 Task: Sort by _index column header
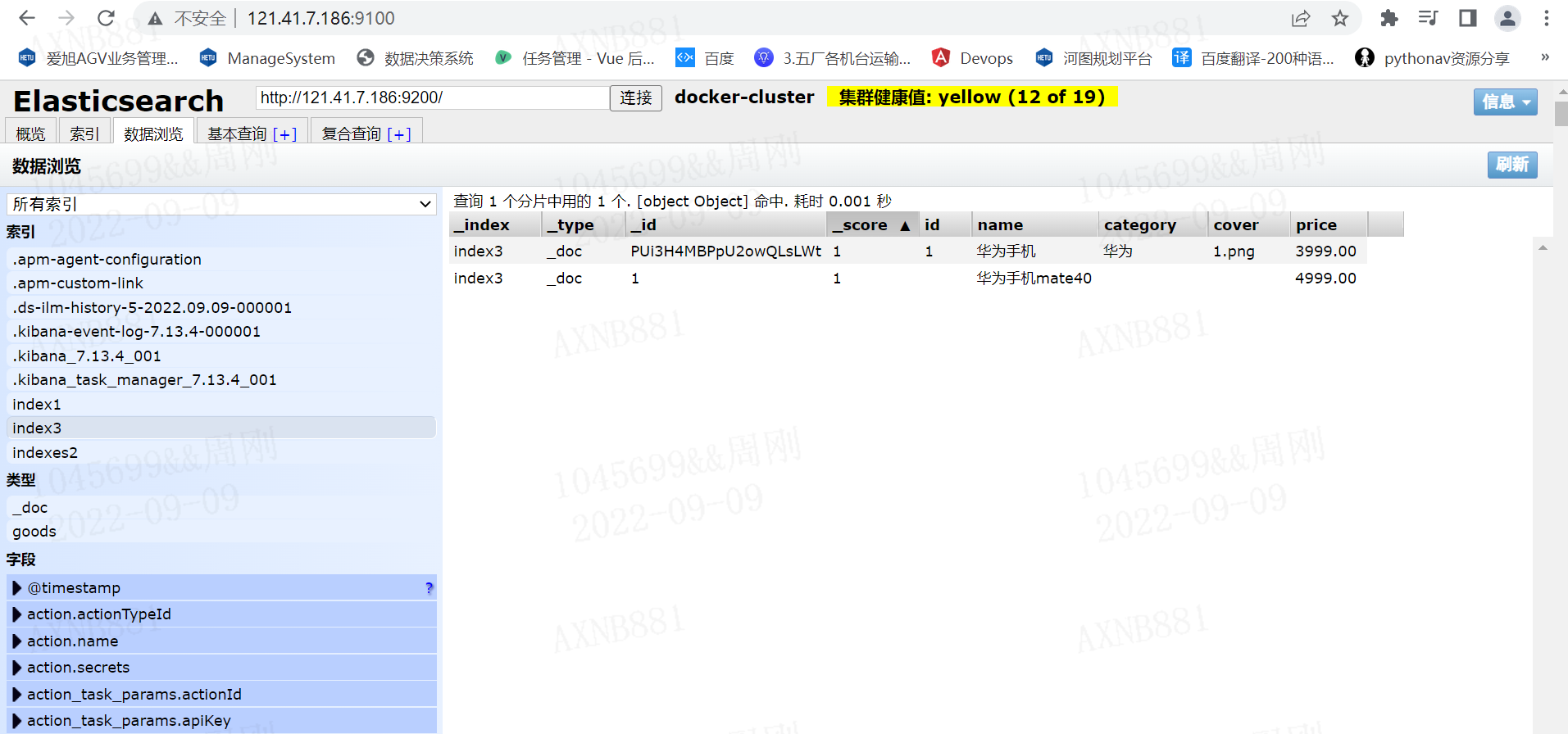[x=494, y=224]
